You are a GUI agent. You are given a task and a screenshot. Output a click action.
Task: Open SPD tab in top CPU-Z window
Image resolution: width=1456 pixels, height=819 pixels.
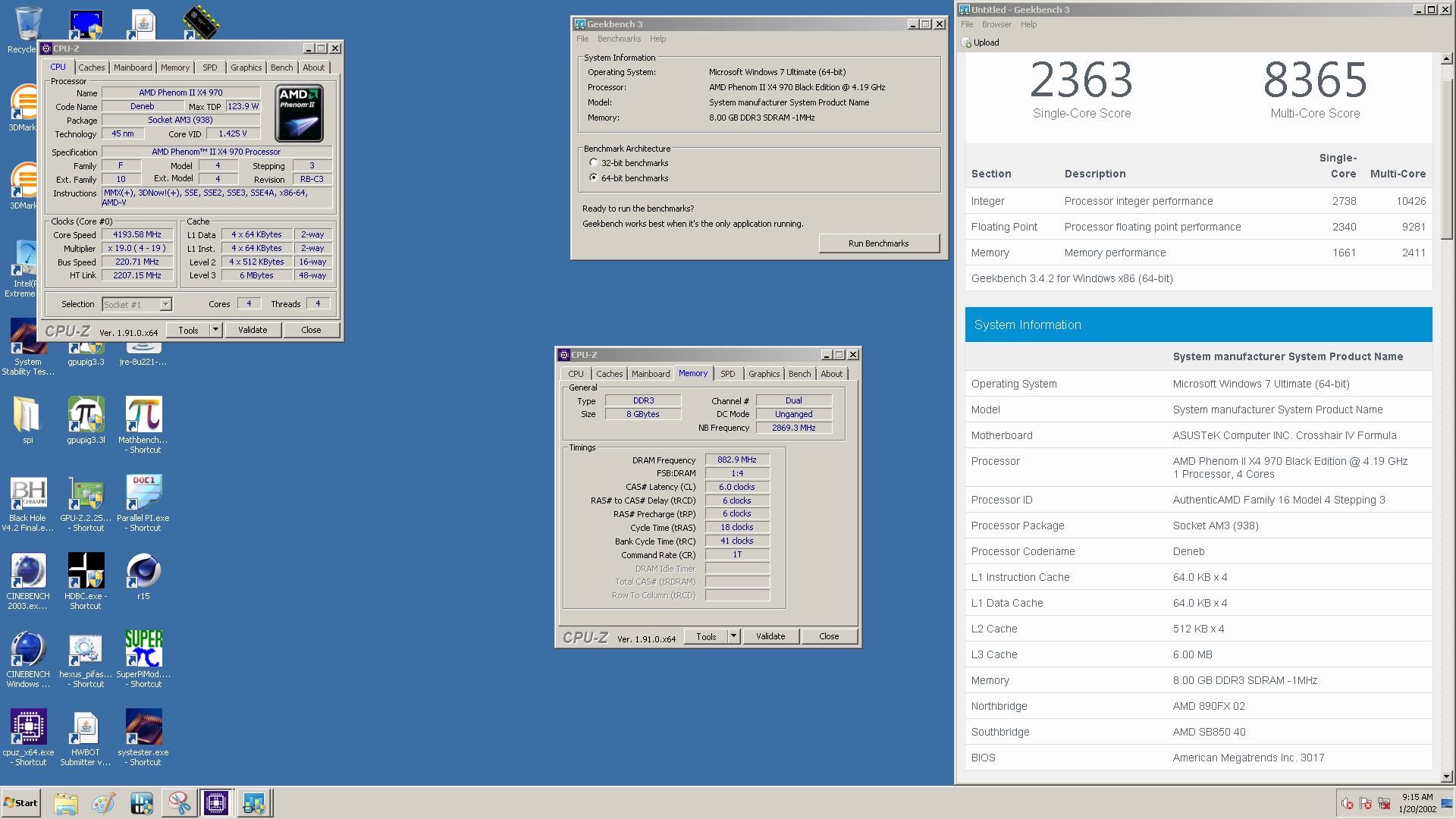210,67
